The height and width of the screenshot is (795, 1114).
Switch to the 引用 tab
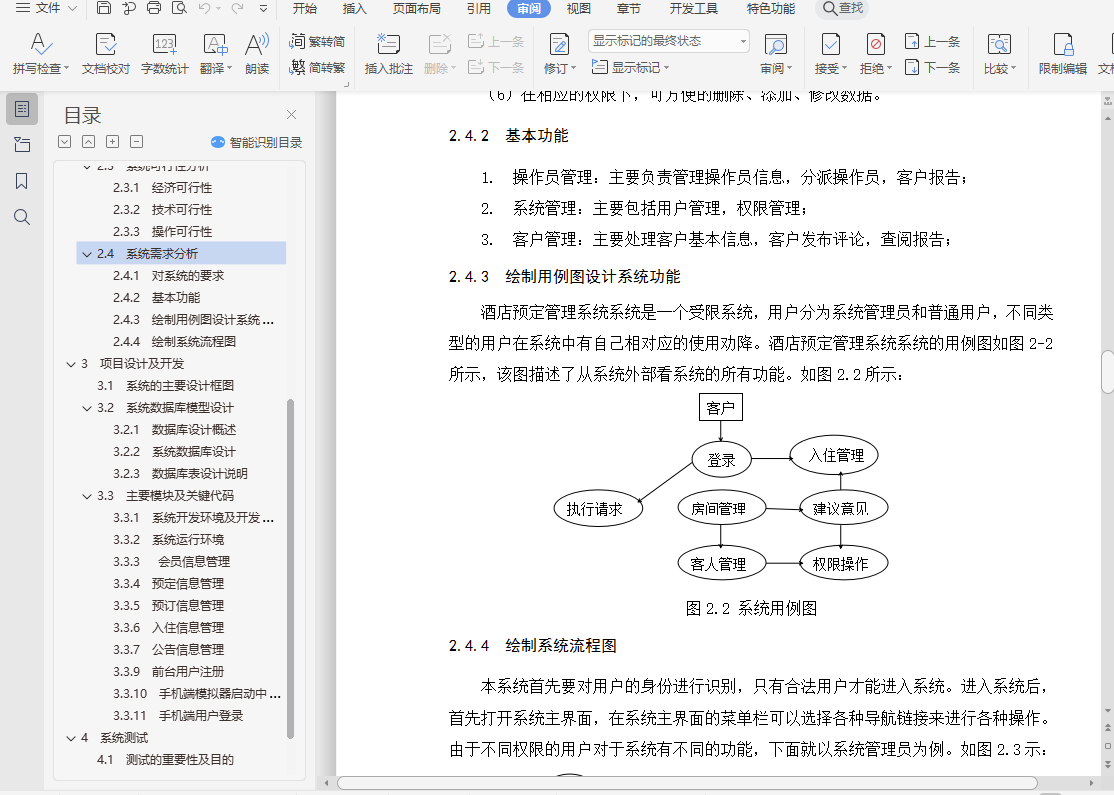point(478,9)
